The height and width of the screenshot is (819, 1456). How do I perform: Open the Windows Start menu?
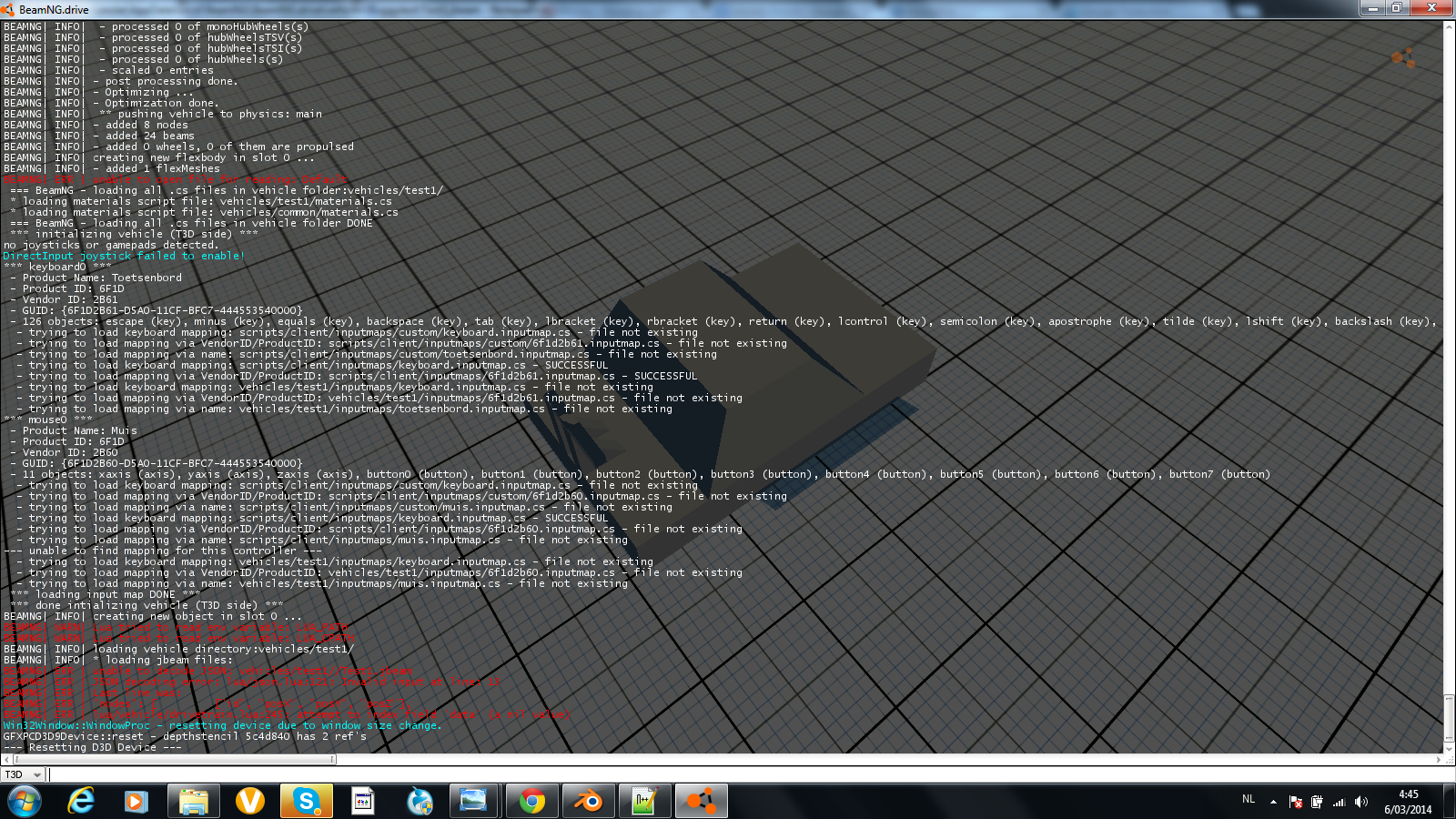click(x=25, y=802)
